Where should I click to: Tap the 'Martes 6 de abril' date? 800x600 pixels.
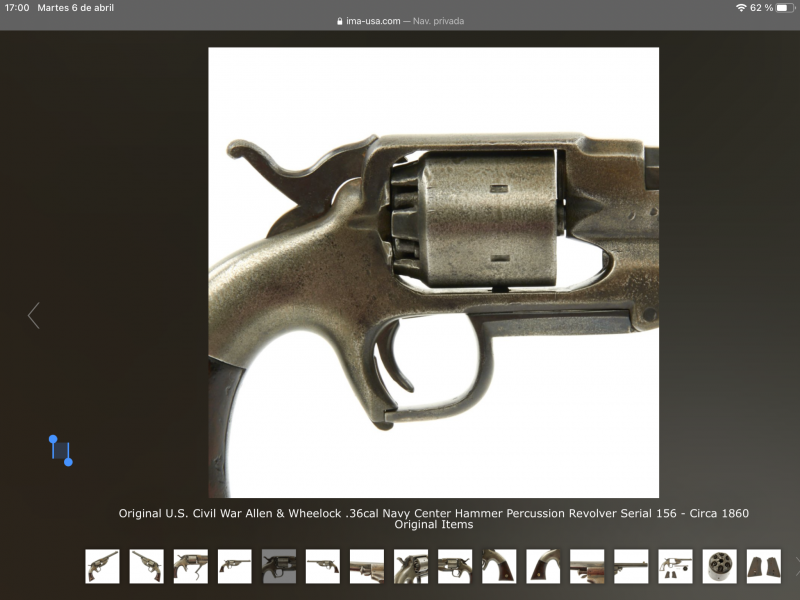click(x=75, y=8)
